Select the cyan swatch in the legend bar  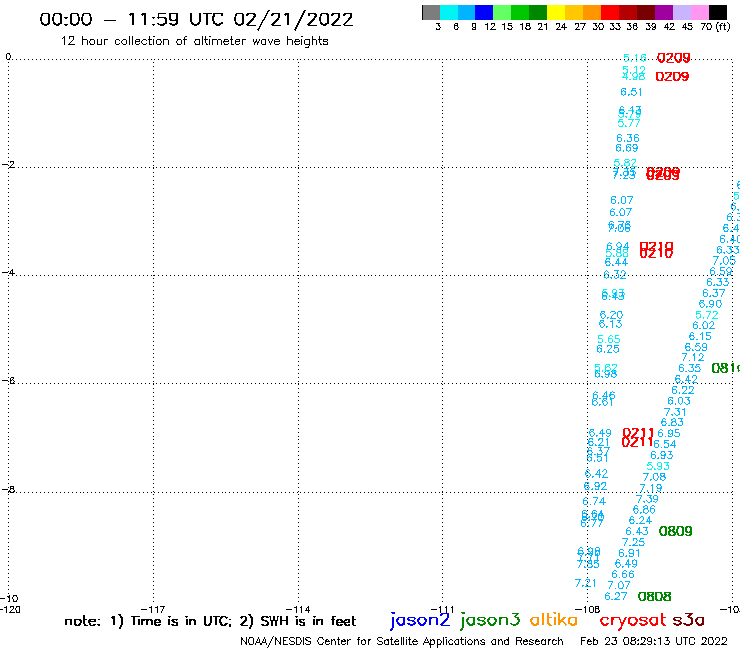pos(449,12)
